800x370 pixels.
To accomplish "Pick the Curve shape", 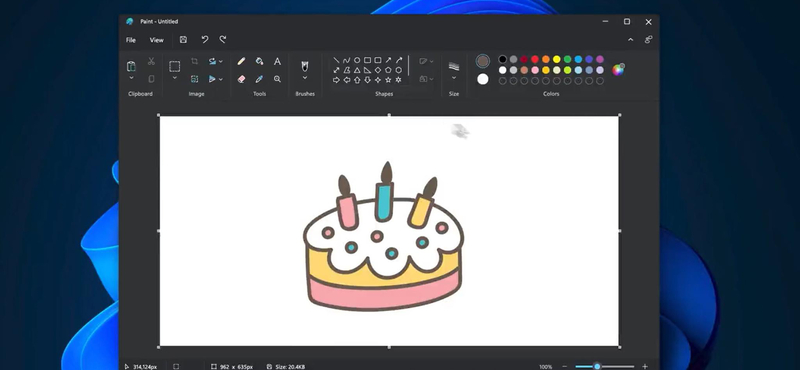I will pos(346,60).
